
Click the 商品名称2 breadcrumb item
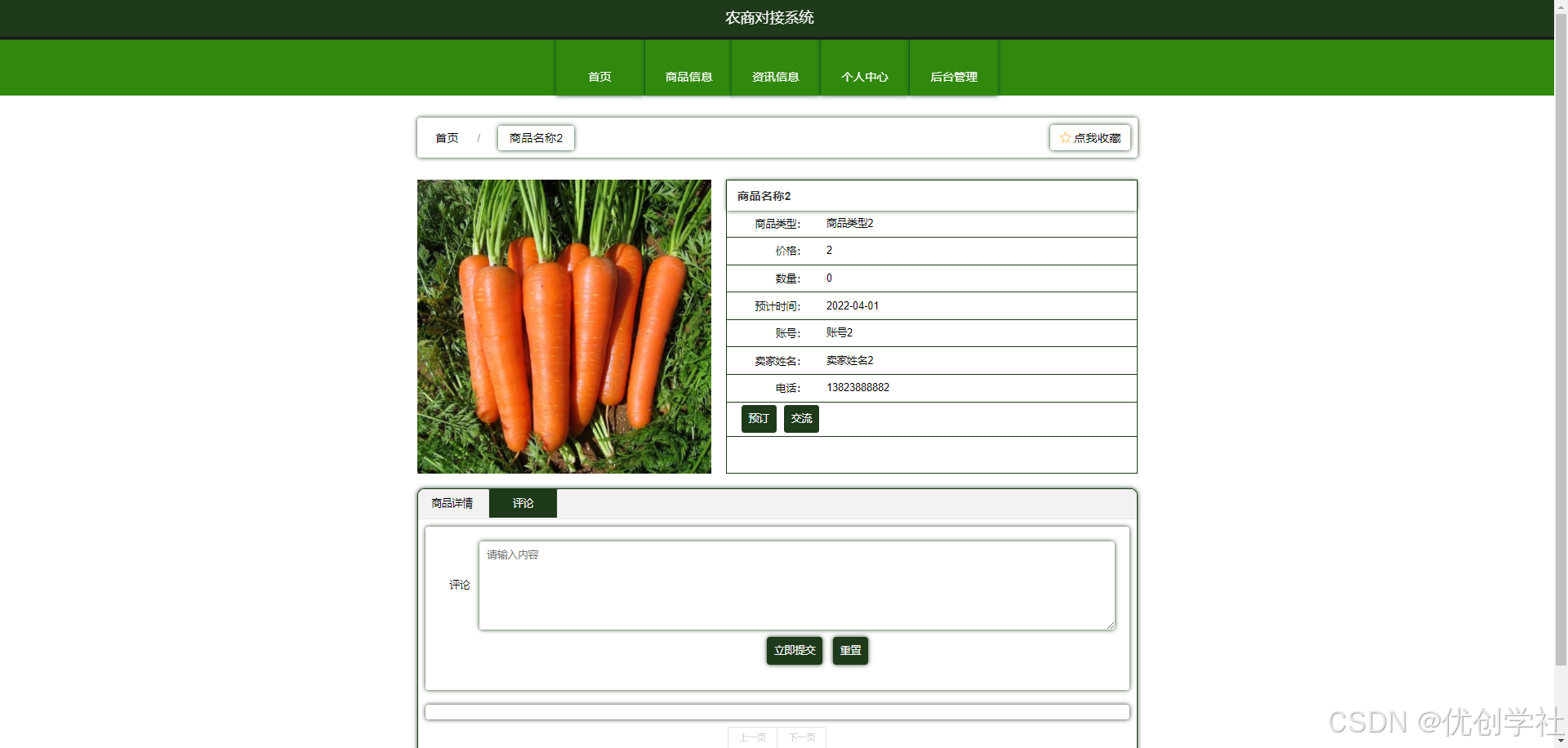click(x=536, y=138)
